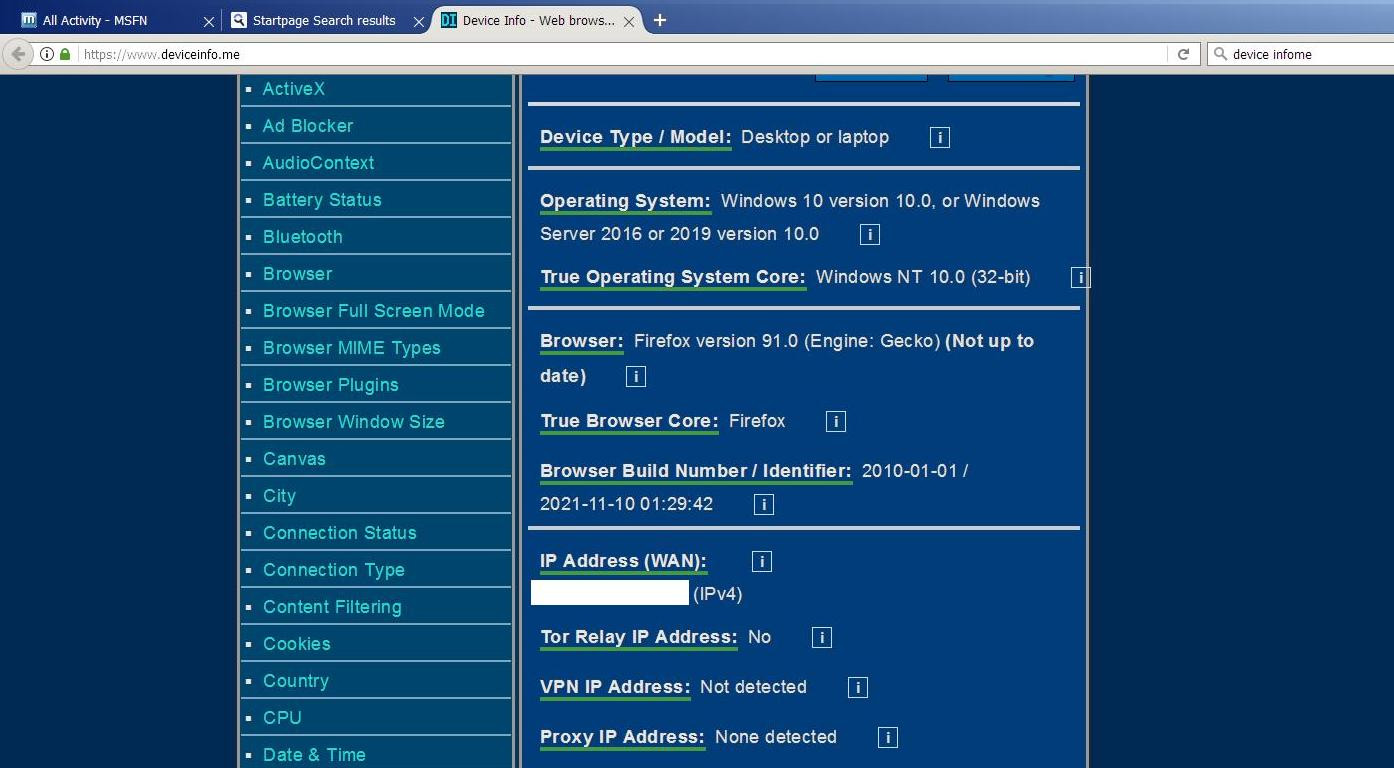This screenshot has width=1394, height=768.
Task: Open the Country sidebar link
Action: [295, 681]
